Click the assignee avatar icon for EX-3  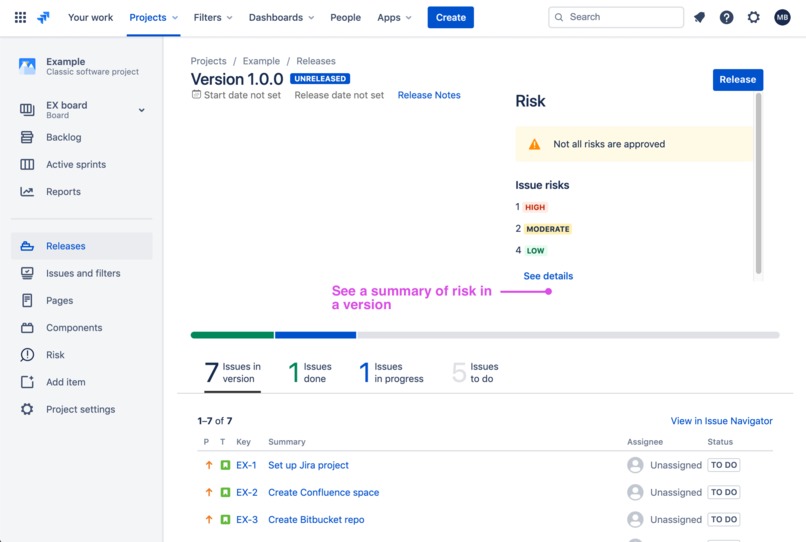tap(635, 519)
